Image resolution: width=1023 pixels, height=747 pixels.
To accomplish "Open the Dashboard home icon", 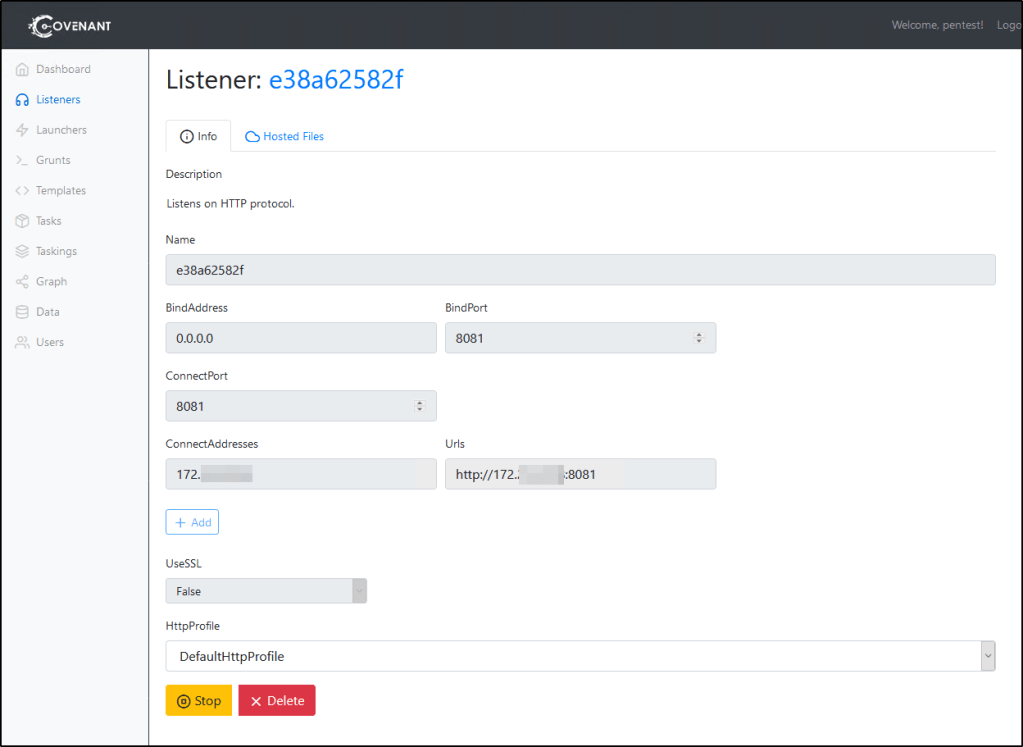I will [x=23, y=70].
